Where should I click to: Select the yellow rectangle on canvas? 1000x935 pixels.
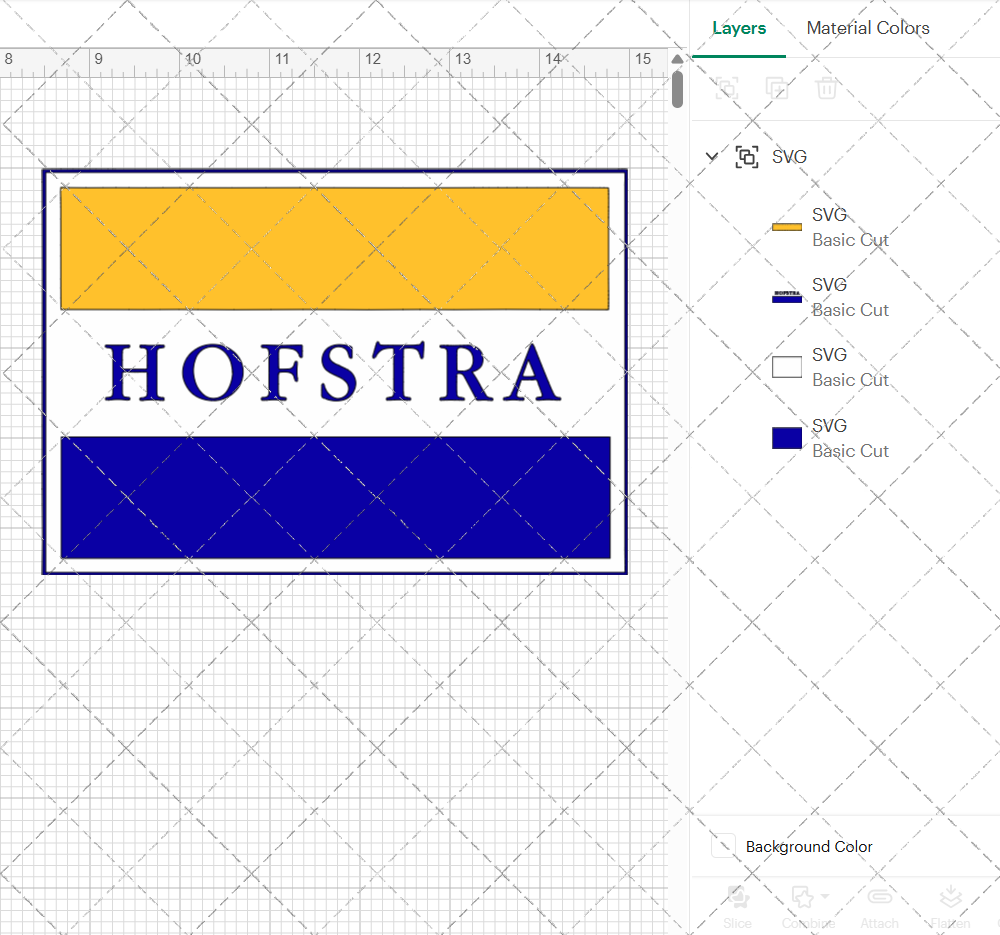click(335, 249)
